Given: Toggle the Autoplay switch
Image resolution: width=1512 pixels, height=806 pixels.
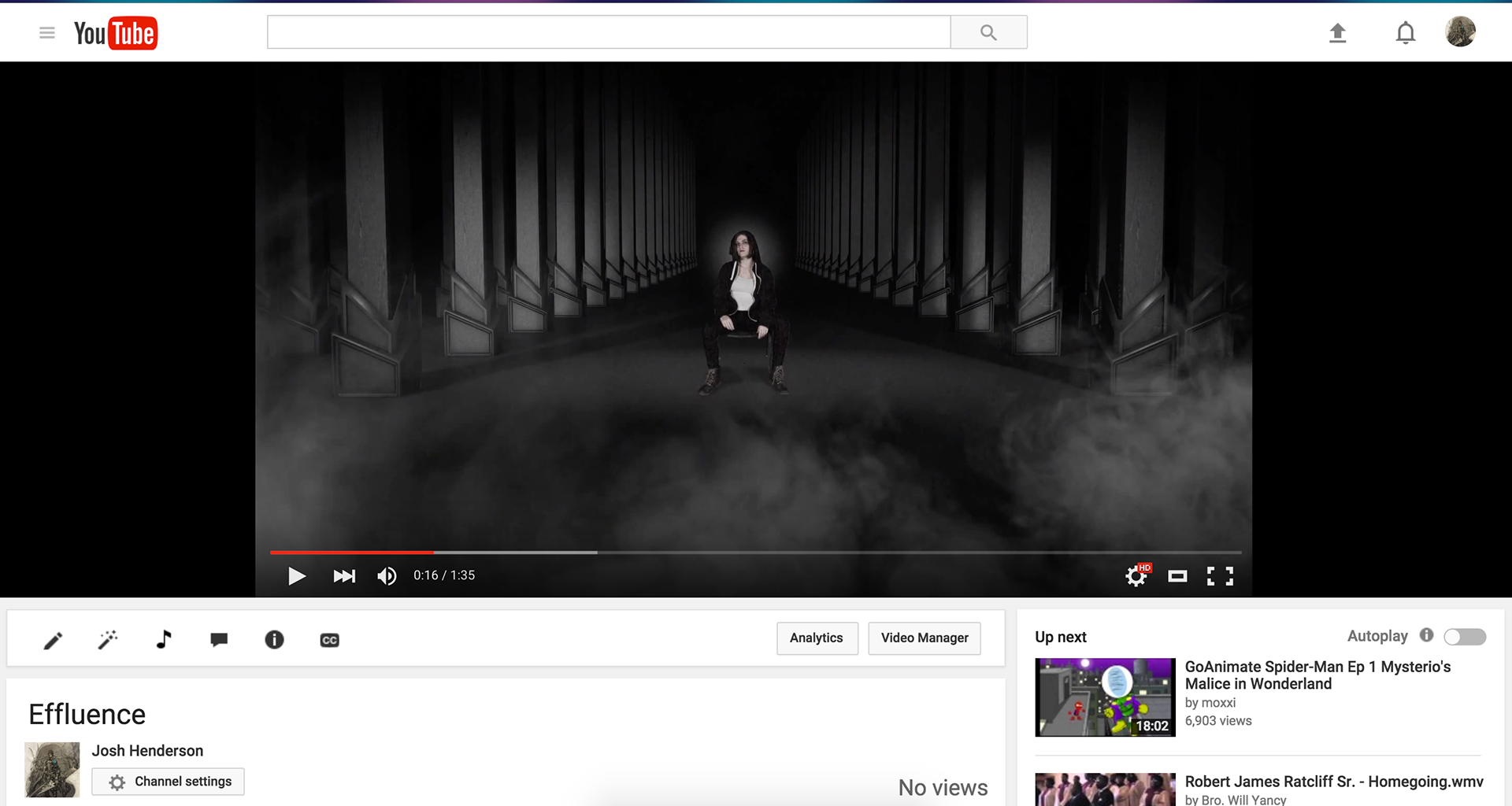Looking at the screenshot, I should tap(1465, 637).
